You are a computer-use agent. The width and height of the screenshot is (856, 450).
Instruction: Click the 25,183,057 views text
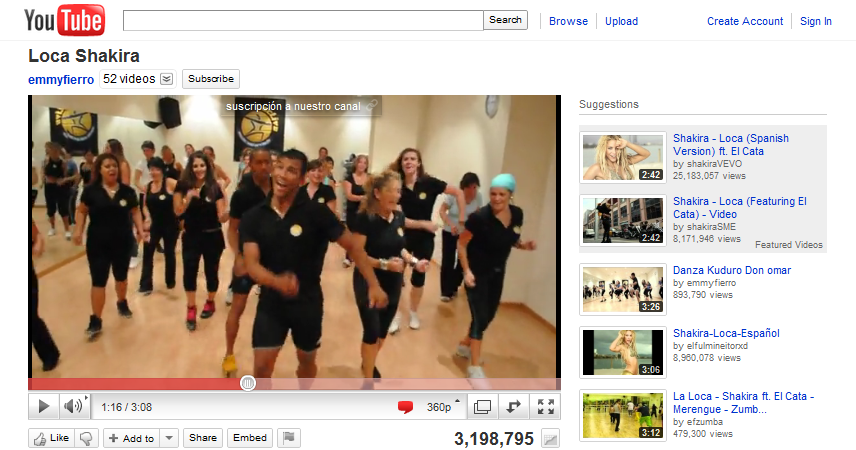click(709, 176)
